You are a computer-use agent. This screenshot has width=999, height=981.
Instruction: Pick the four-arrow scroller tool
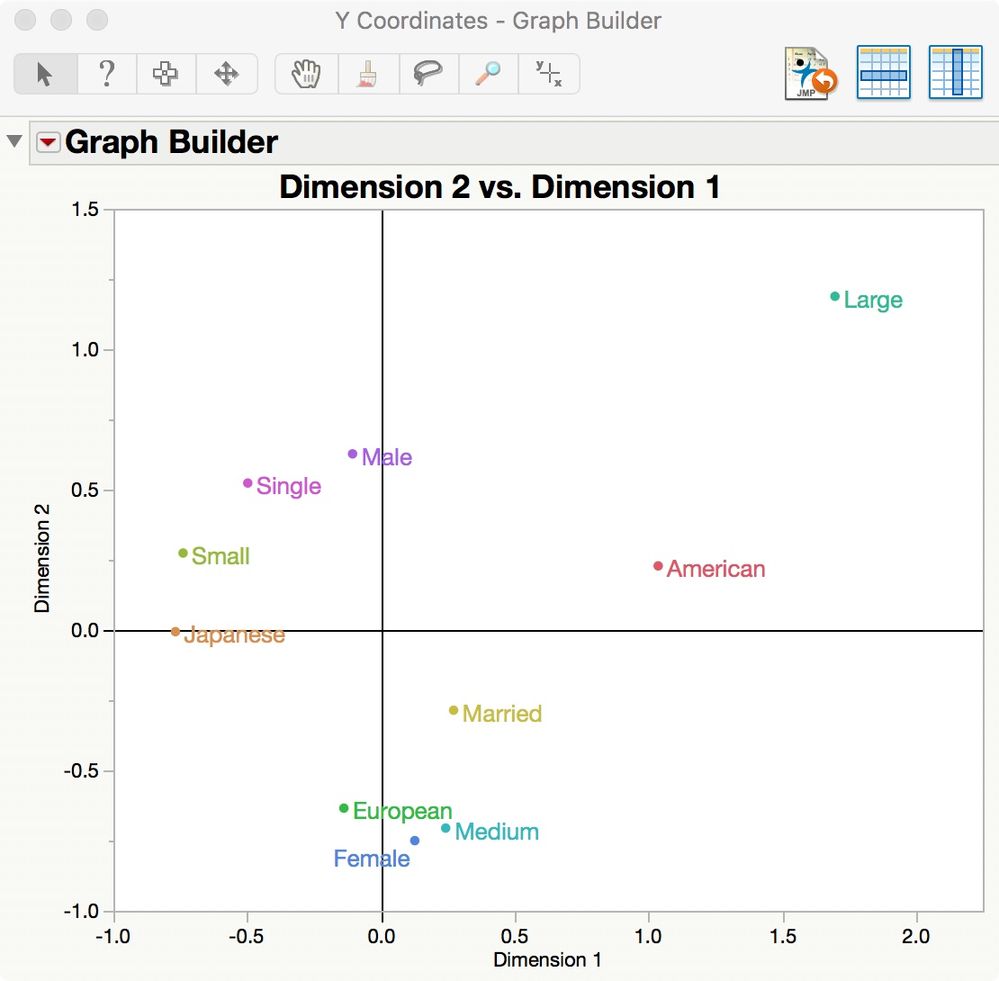point(226,74)
